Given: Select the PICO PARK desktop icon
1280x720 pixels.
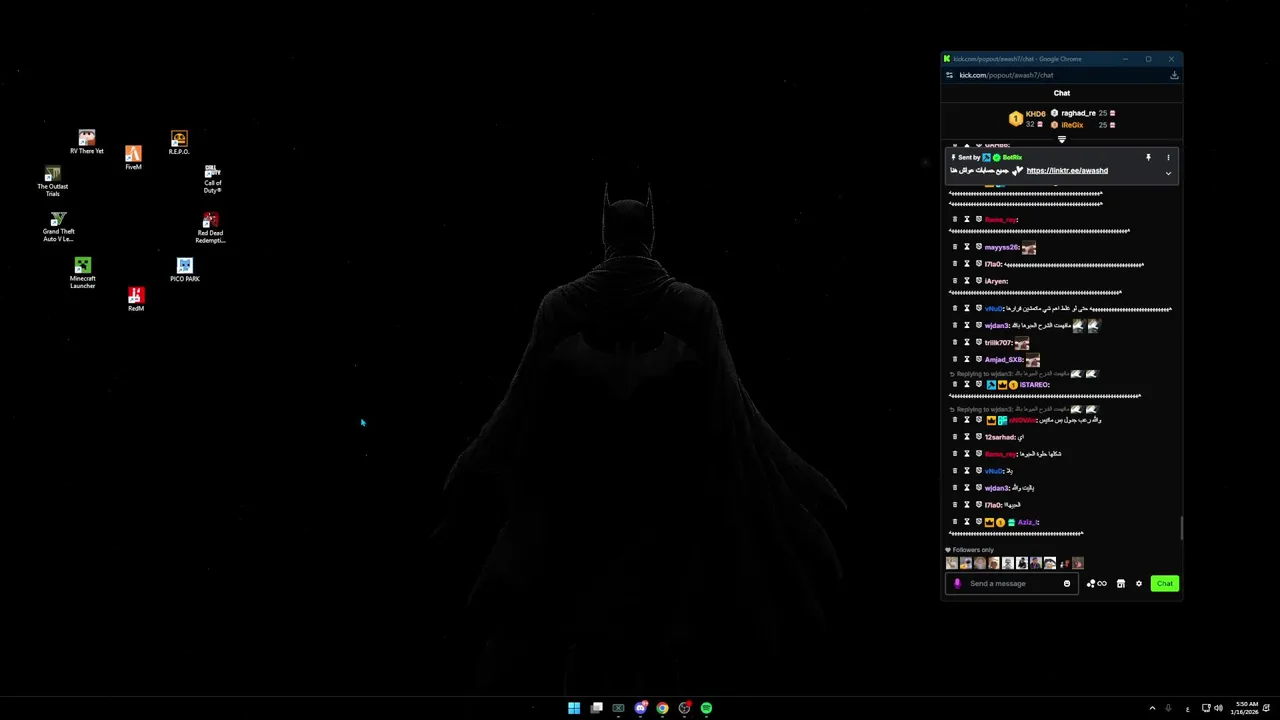Looking at the screenshot, I should 184,270.
